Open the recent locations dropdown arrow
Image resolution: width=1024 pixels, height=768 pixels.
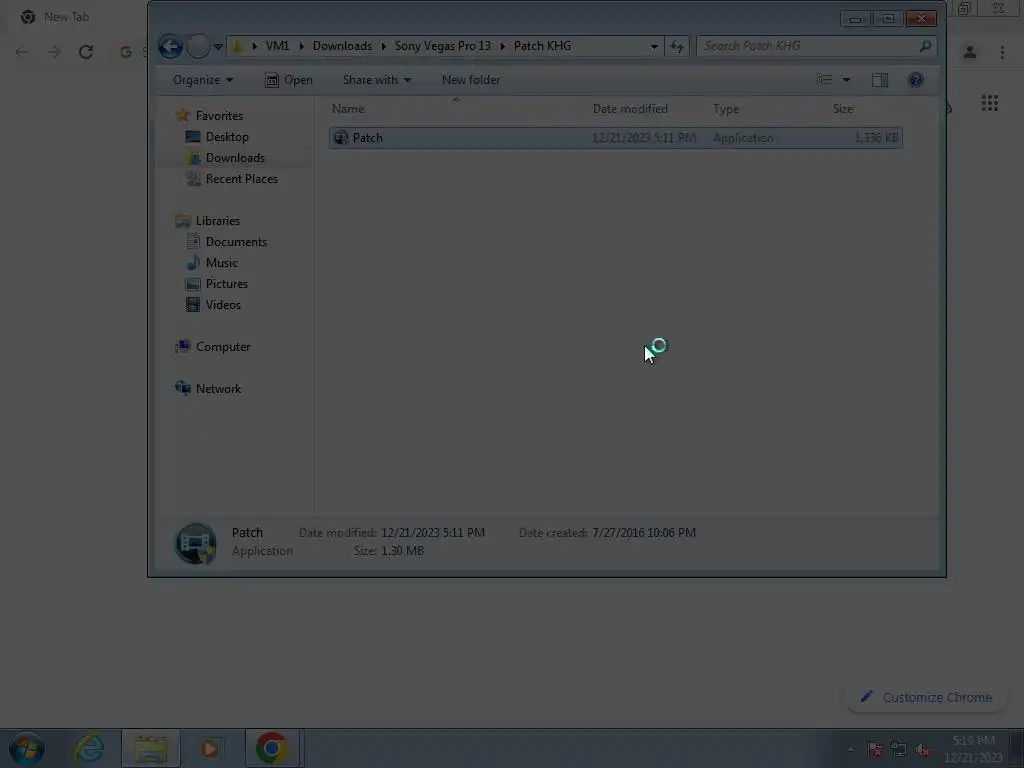pyautogui.click(x=218, y=46)
